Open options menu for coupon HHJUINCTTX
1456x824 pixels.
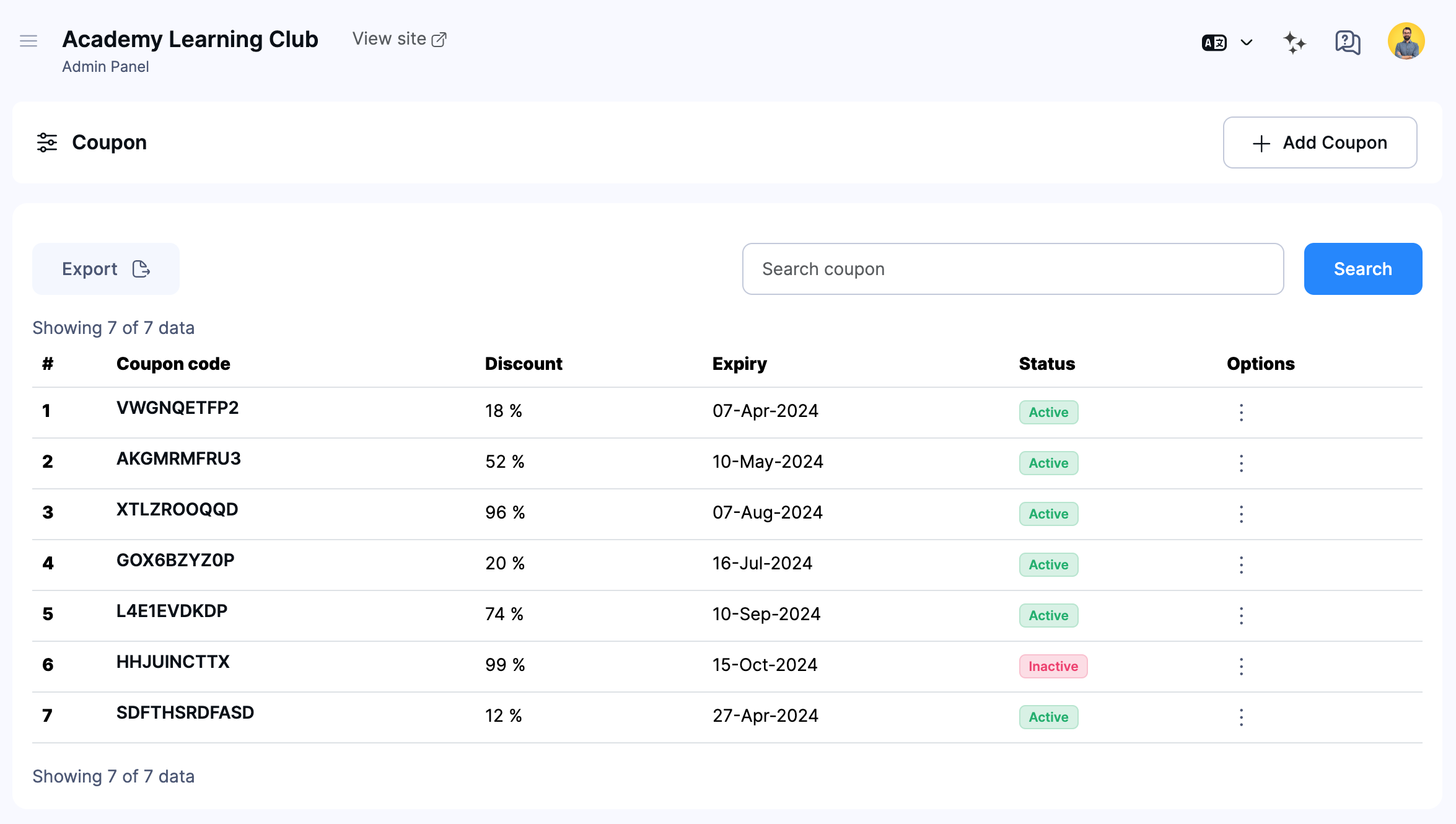coord(1242,666)
